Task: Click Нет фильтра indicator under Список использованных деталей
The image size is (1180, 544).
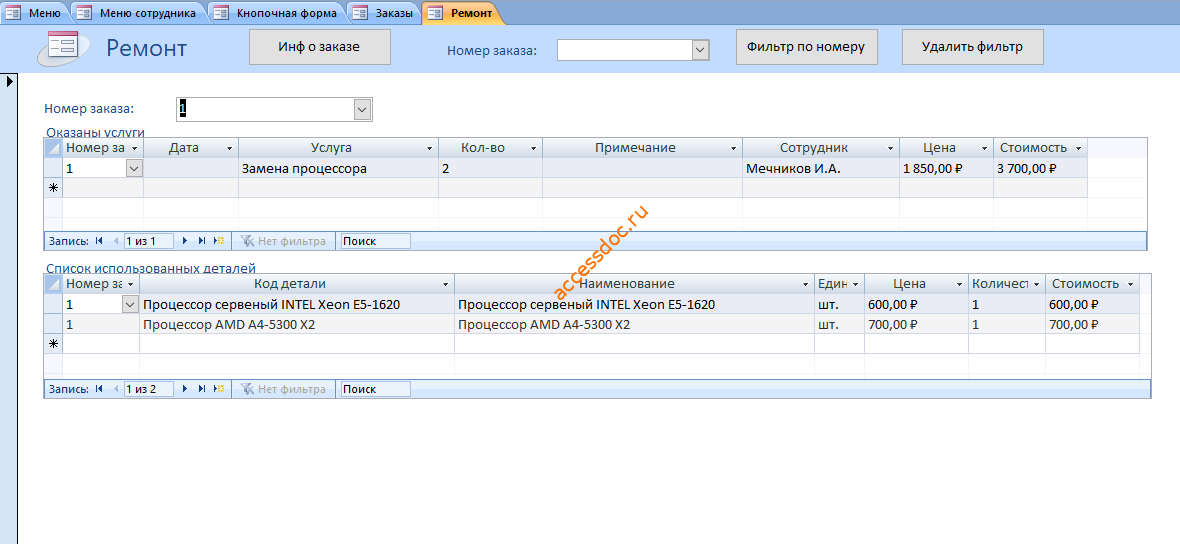Action: tap(283, 389)
